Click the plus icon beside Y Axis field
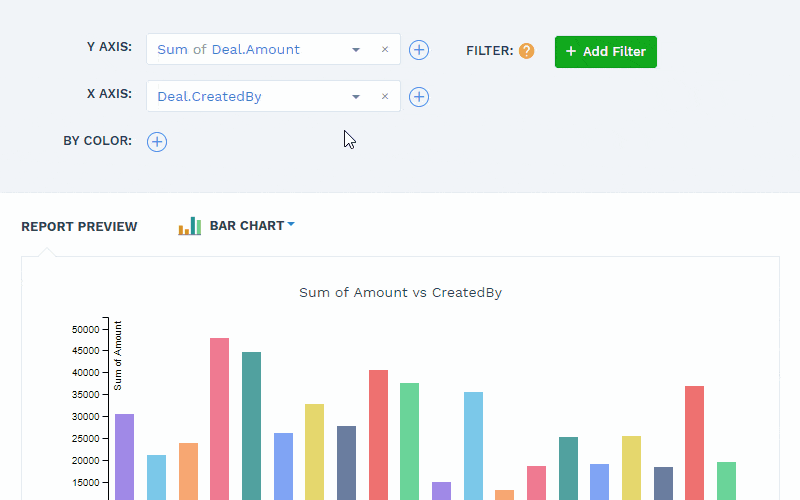Image resolution: width=800 pixels, height=500 pixels. tap(419, 50)
